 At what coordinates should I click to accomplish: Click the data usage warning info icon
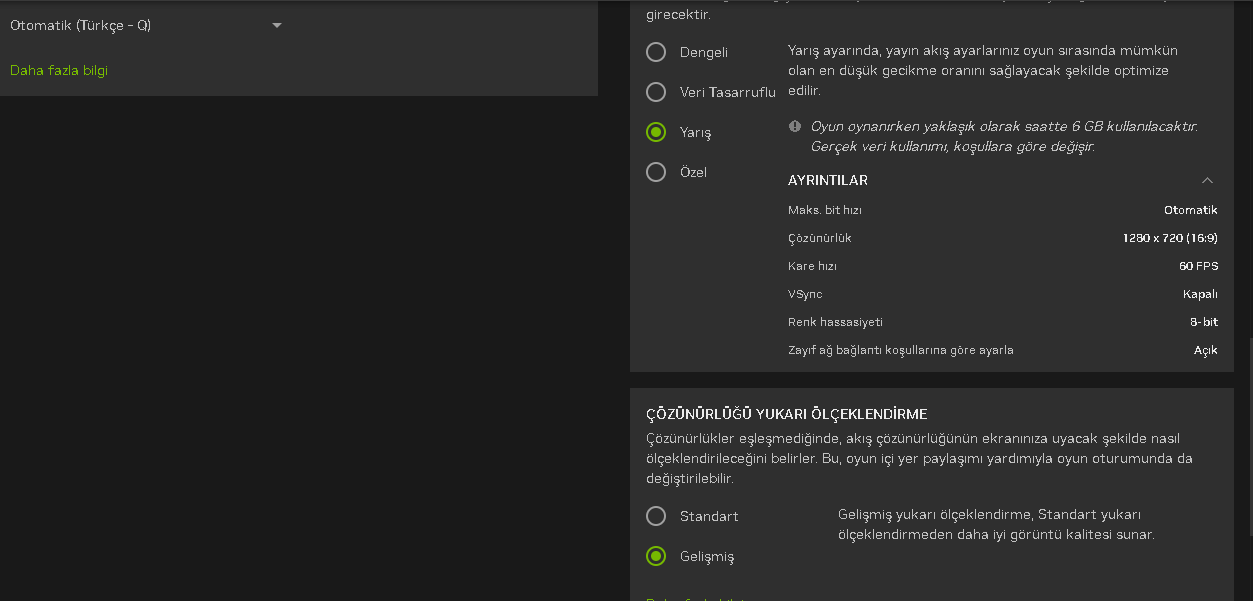(x=795, y=126)
